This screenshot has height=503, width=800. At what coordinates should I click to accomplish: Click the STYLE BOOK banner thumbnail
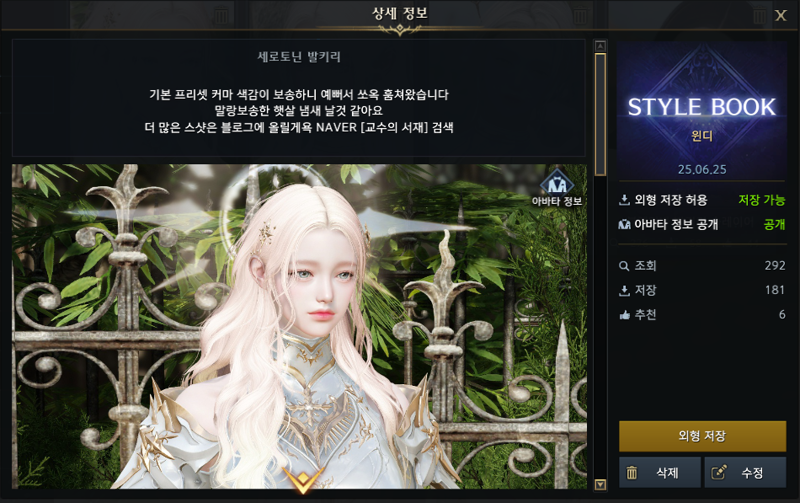[x=702, y=110]
